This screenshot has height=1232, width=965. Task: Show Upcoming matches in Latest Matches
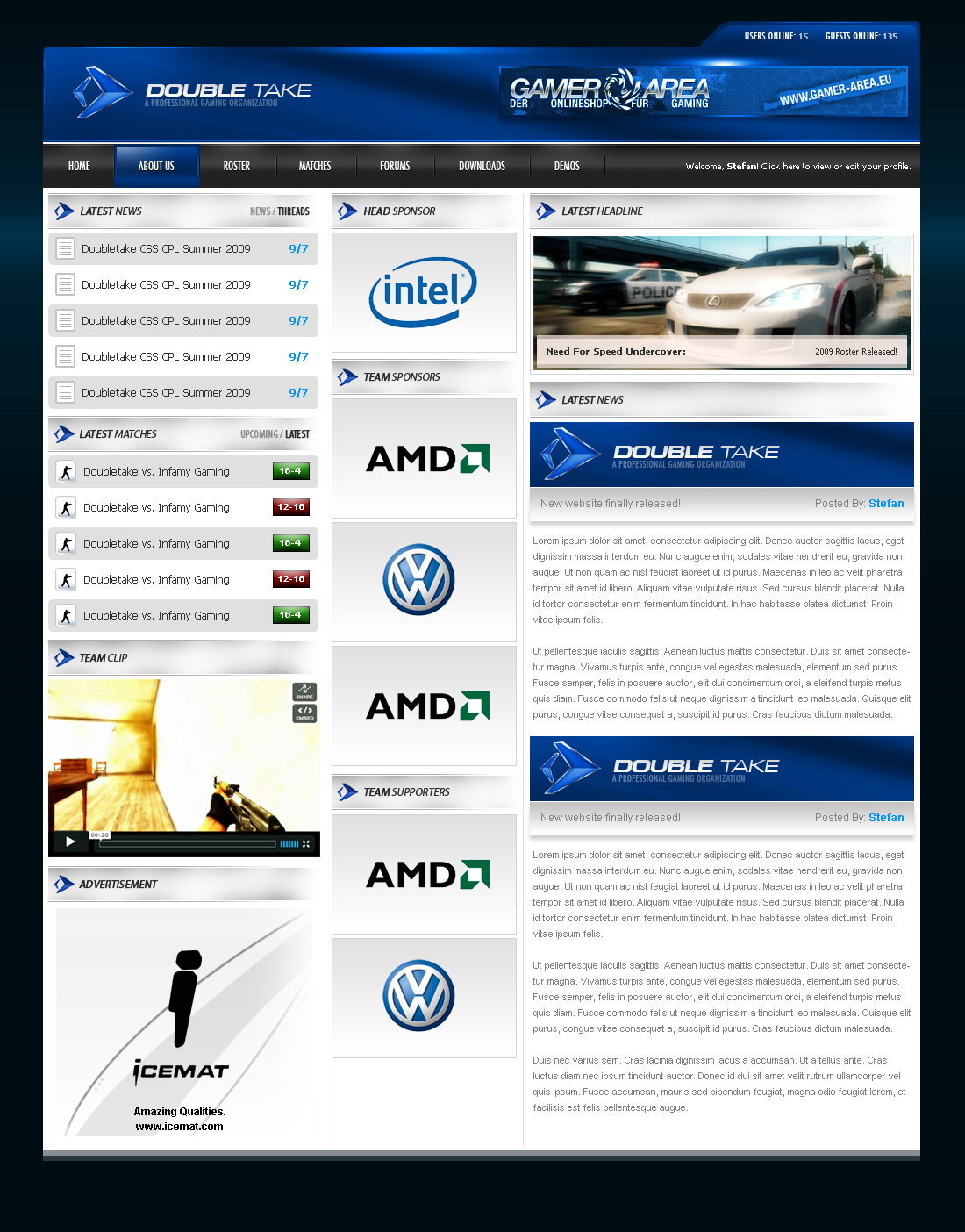259,433
